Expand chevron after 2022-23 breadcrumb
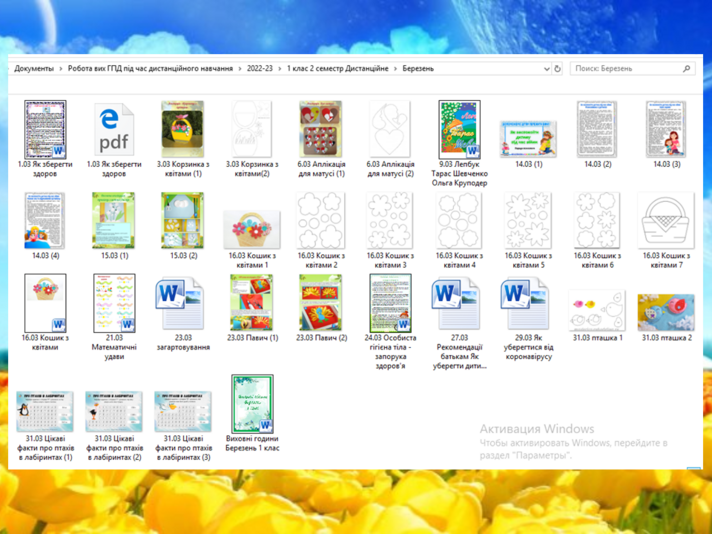The image size is (712, 534). 280,69
